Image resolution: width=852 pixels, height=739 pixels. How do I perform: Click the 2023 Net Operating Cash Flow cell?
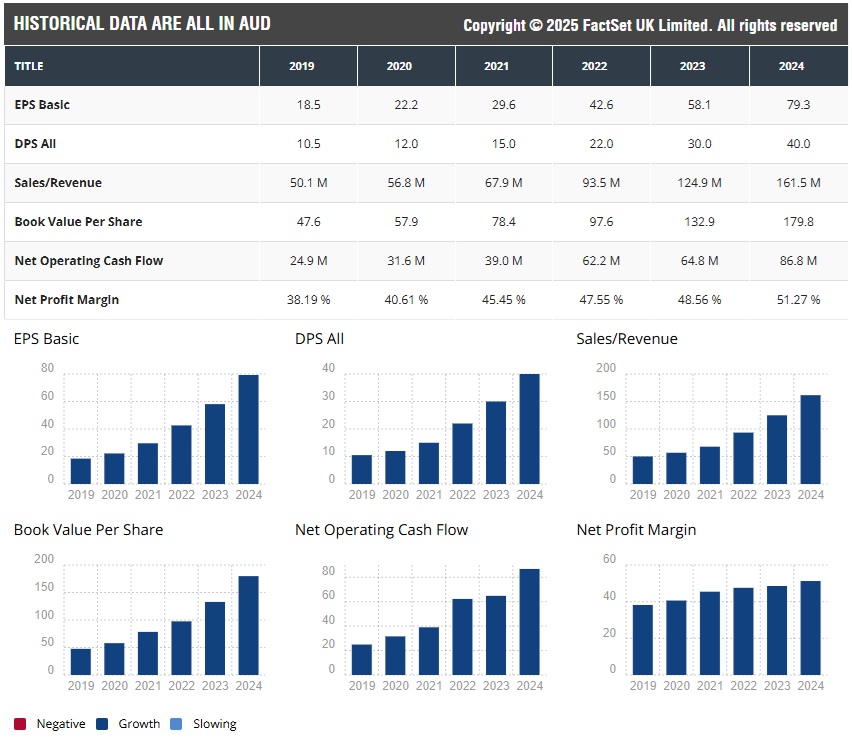coord(699,261)
